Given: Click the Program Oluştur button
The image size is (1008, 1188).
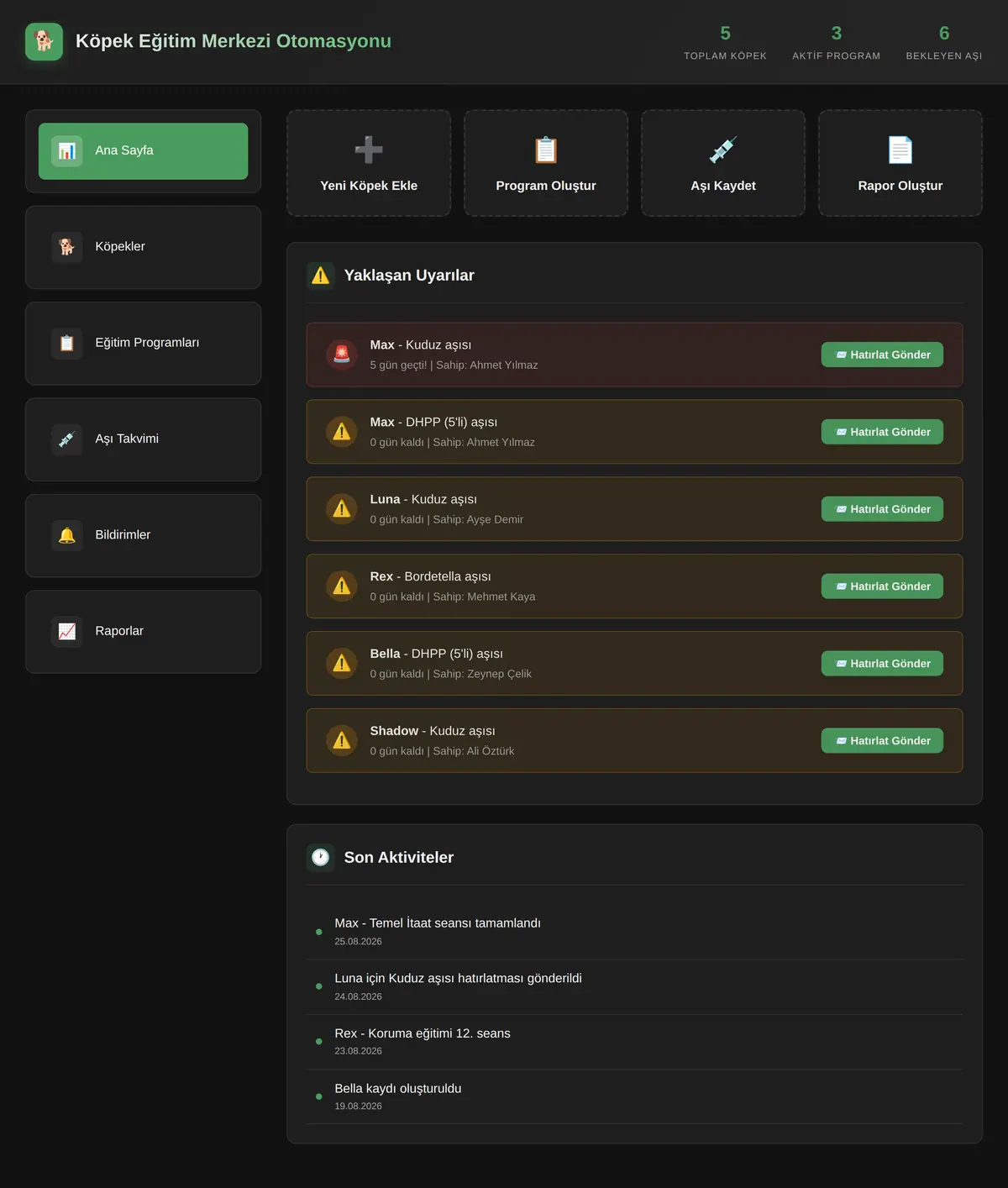Looking at the screenshot, I should (x=546, y=163).
